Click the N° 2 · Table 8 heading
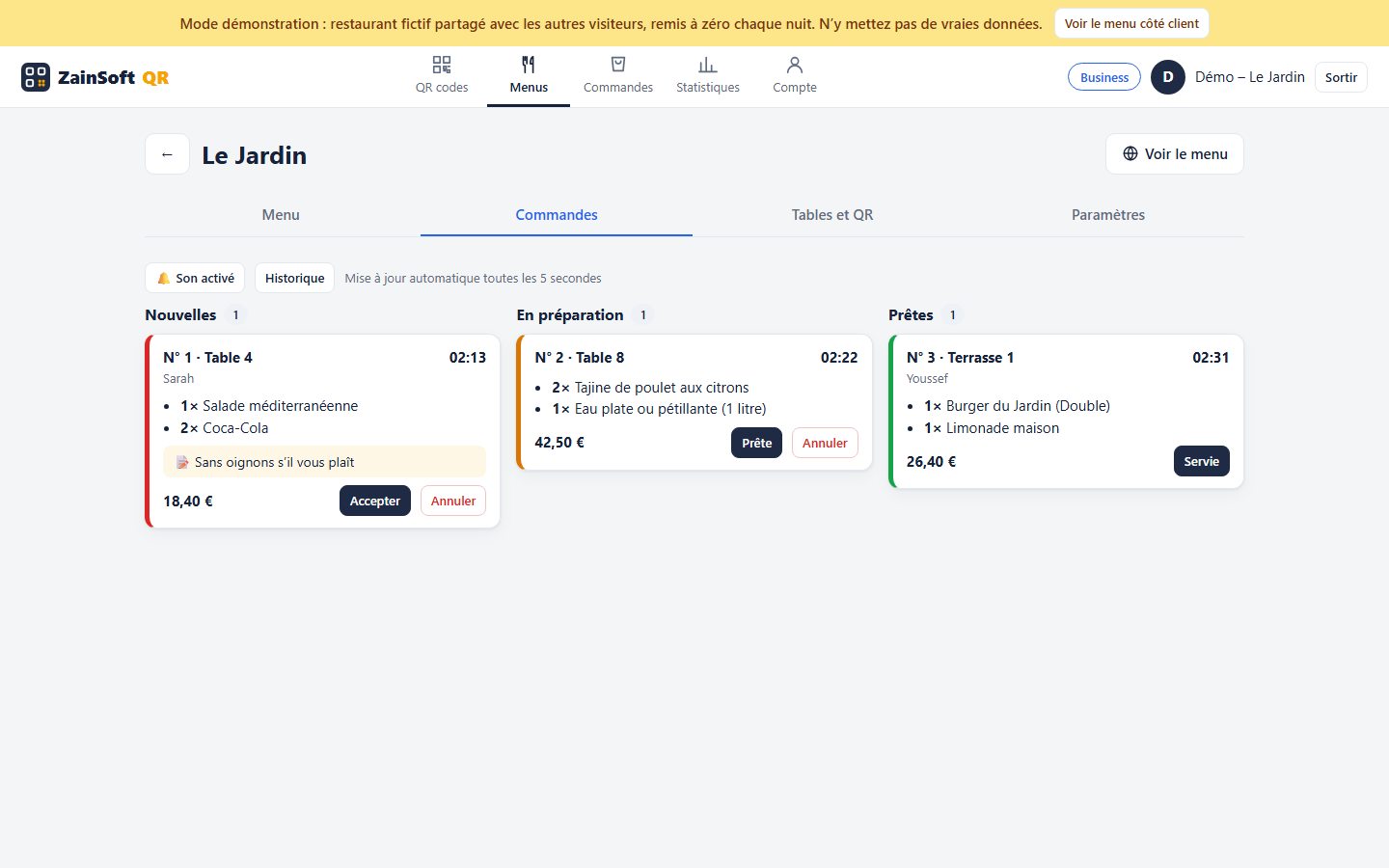This screenshot has width=1389, height=868. [580, 357]
